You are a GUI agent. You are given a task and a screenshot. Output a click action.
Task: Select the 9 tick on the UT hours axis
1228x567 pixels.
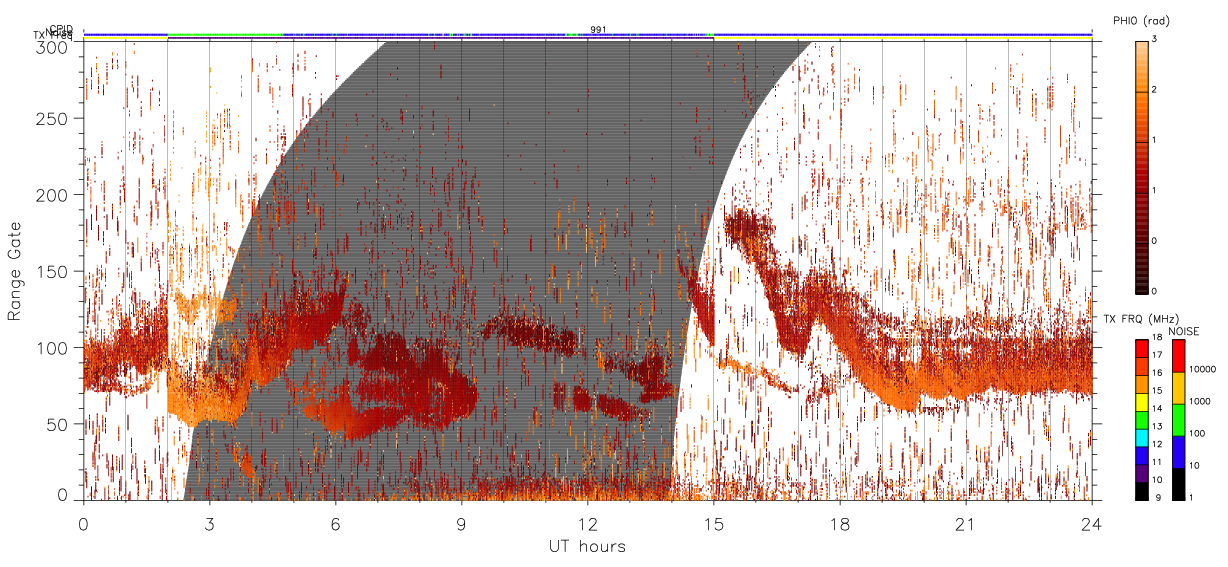pyautogui.click(x=461, y=524)
